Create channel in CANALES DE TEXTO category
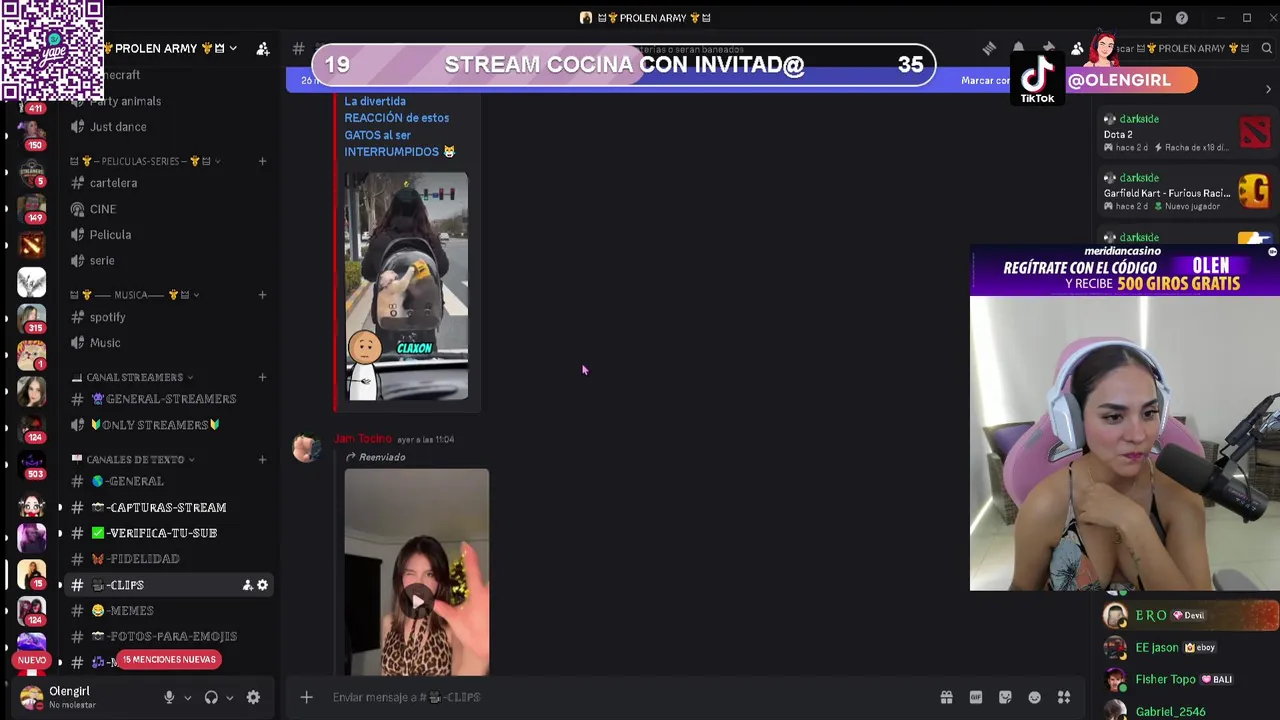1280x720 pixels. point(262,459)
